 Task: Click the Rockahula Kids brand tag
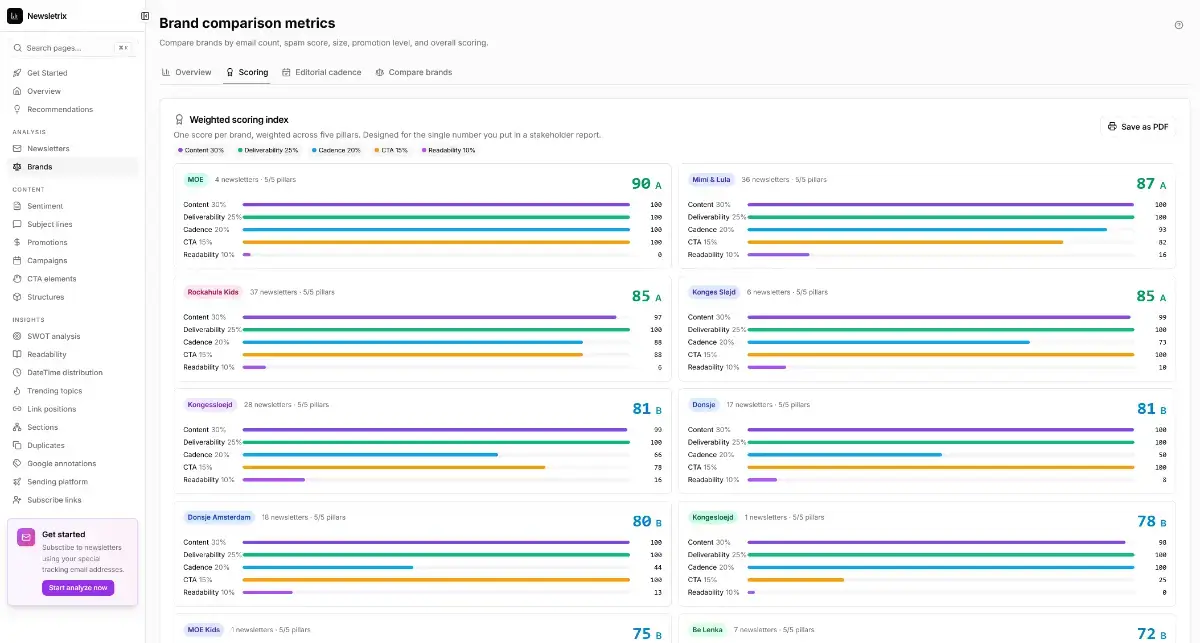point(213,292)
